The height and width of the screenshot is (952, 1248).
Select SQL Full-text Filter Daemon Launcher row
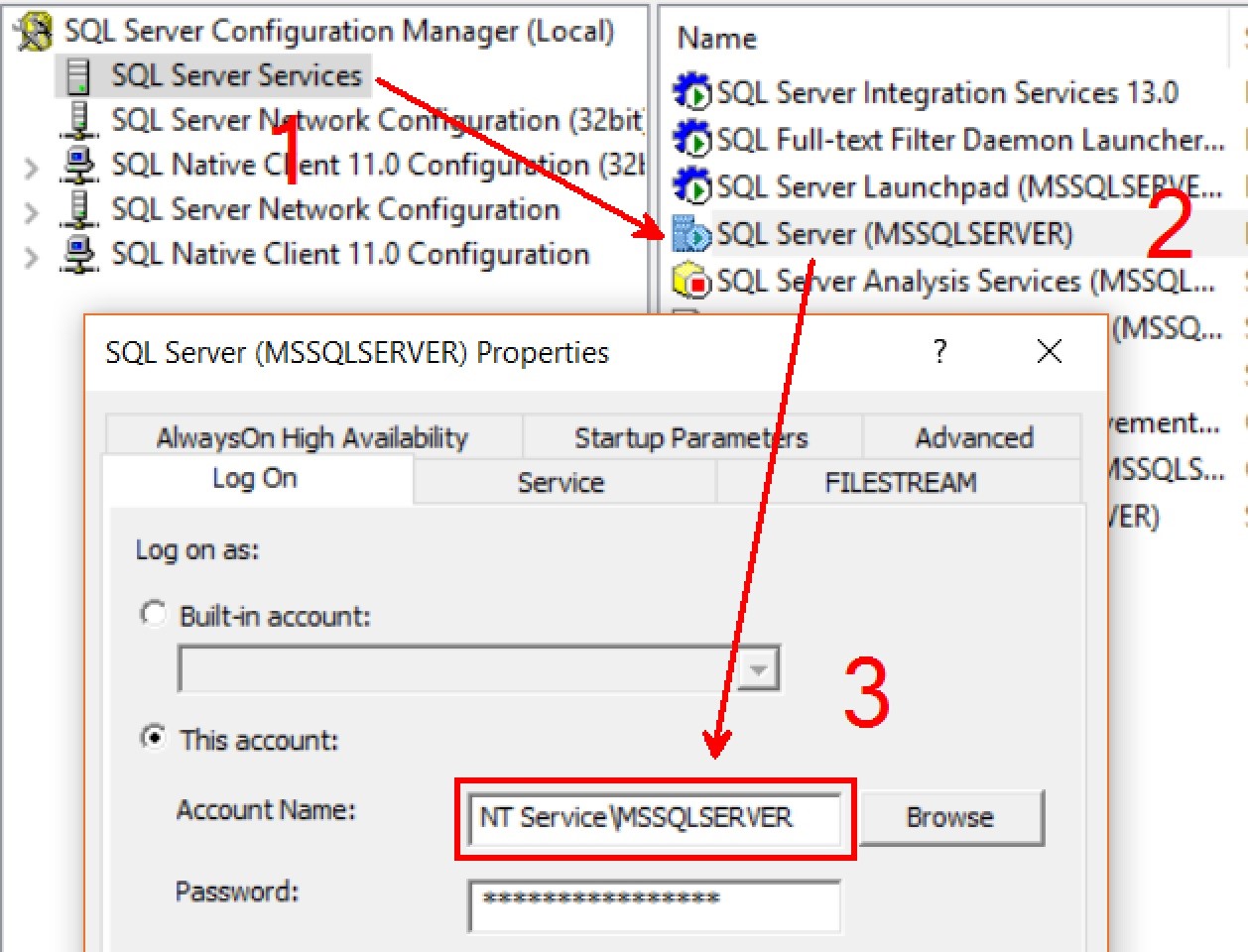947,139
